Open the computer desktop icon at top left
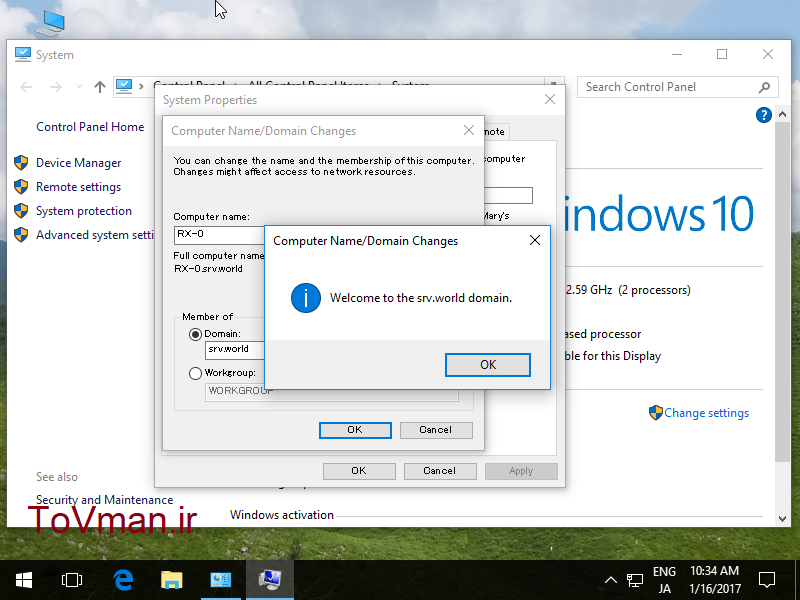Image resolution: width=800 pixels, height=600 pixels. (x=50, y=23)
